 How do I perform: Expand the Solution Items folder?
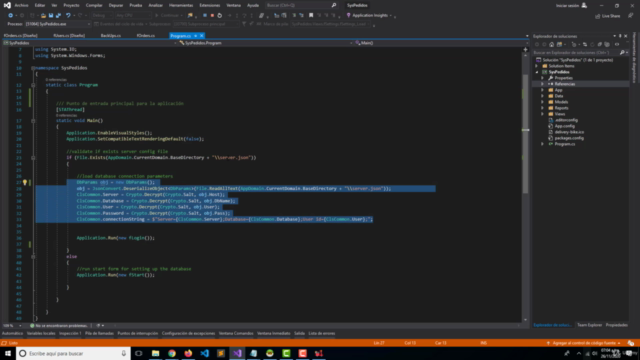click(537, 66)
